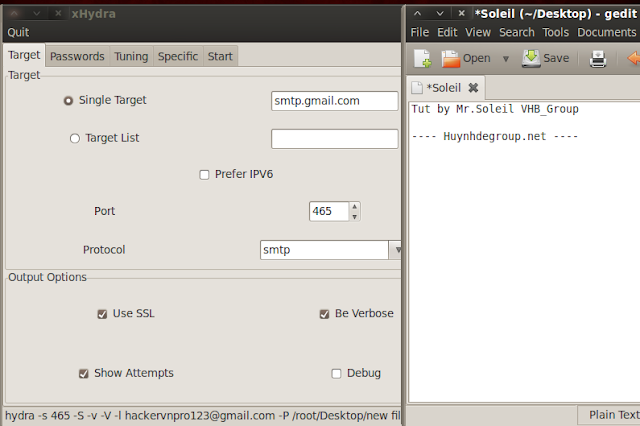
Task: Click the line 'Tut by Mr.Soleil VHB_Group'
Action: [495, 109]
